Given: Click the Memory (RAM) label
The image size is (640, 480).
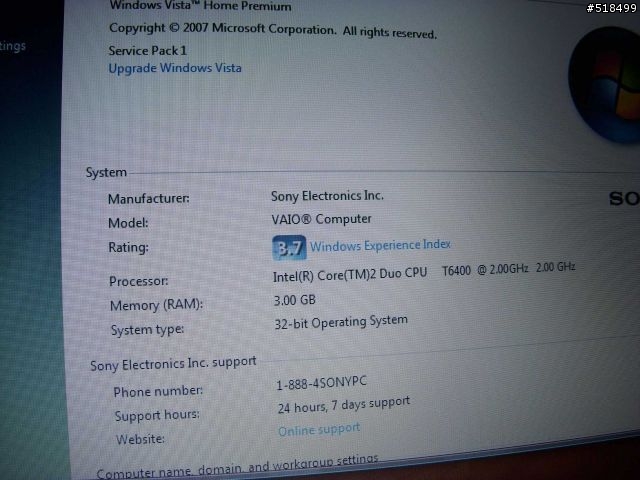Looking at the screenshot, I should 156,305.
